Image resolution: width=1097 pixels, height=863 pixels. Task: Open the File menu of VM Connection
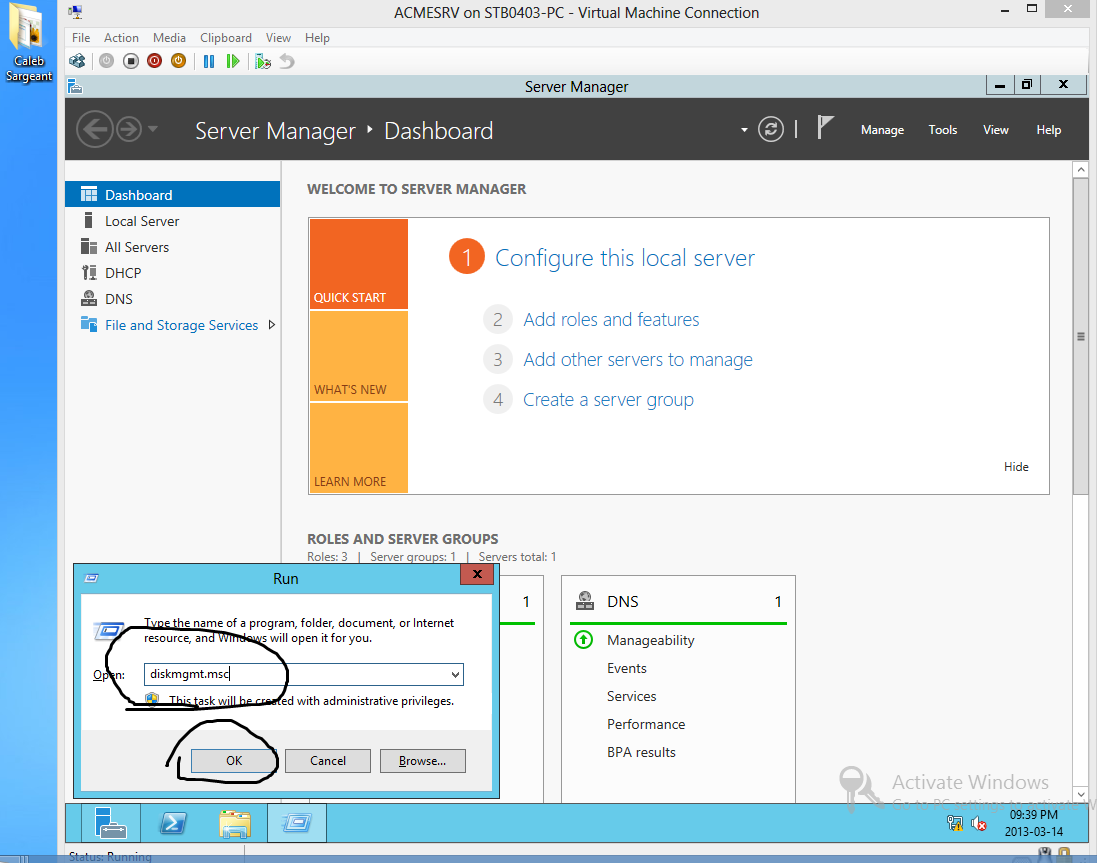pyautogui.click(x=81, y=38)
